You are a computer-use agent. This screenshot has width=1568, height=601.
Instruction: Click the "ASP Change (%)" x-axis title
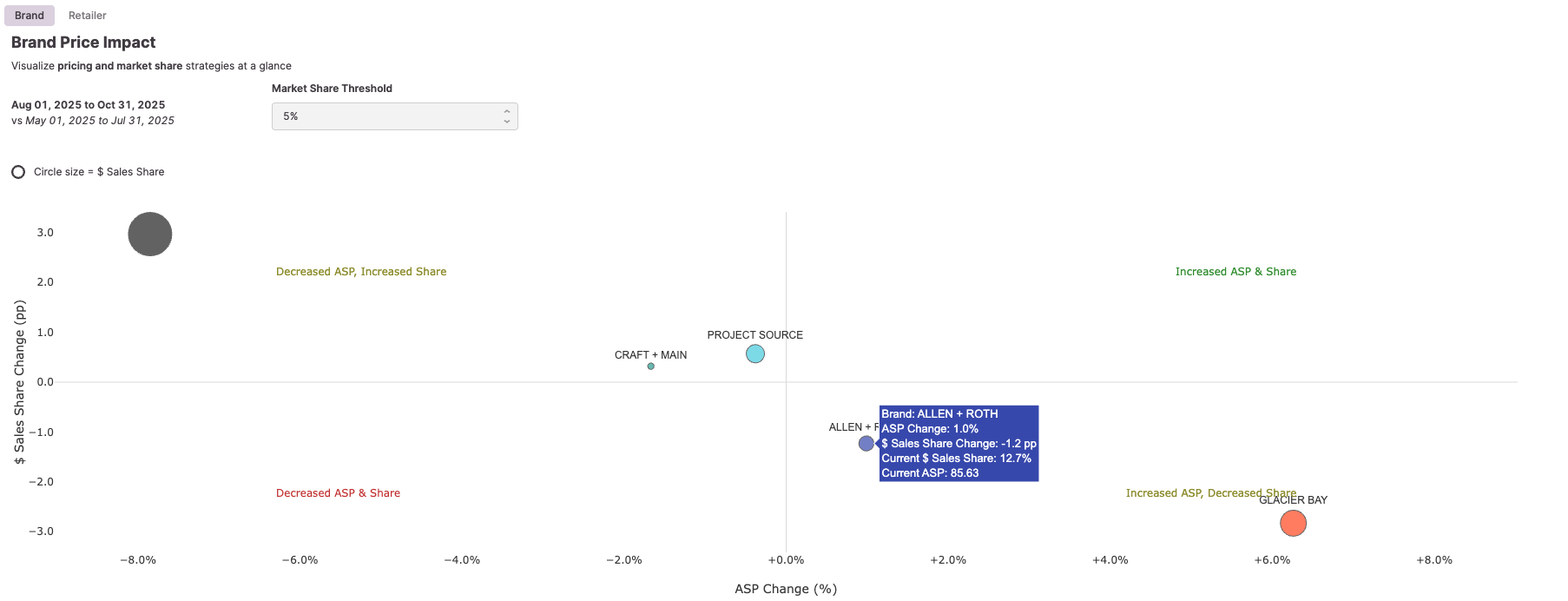pyautogui.click(x=786, y=589)
